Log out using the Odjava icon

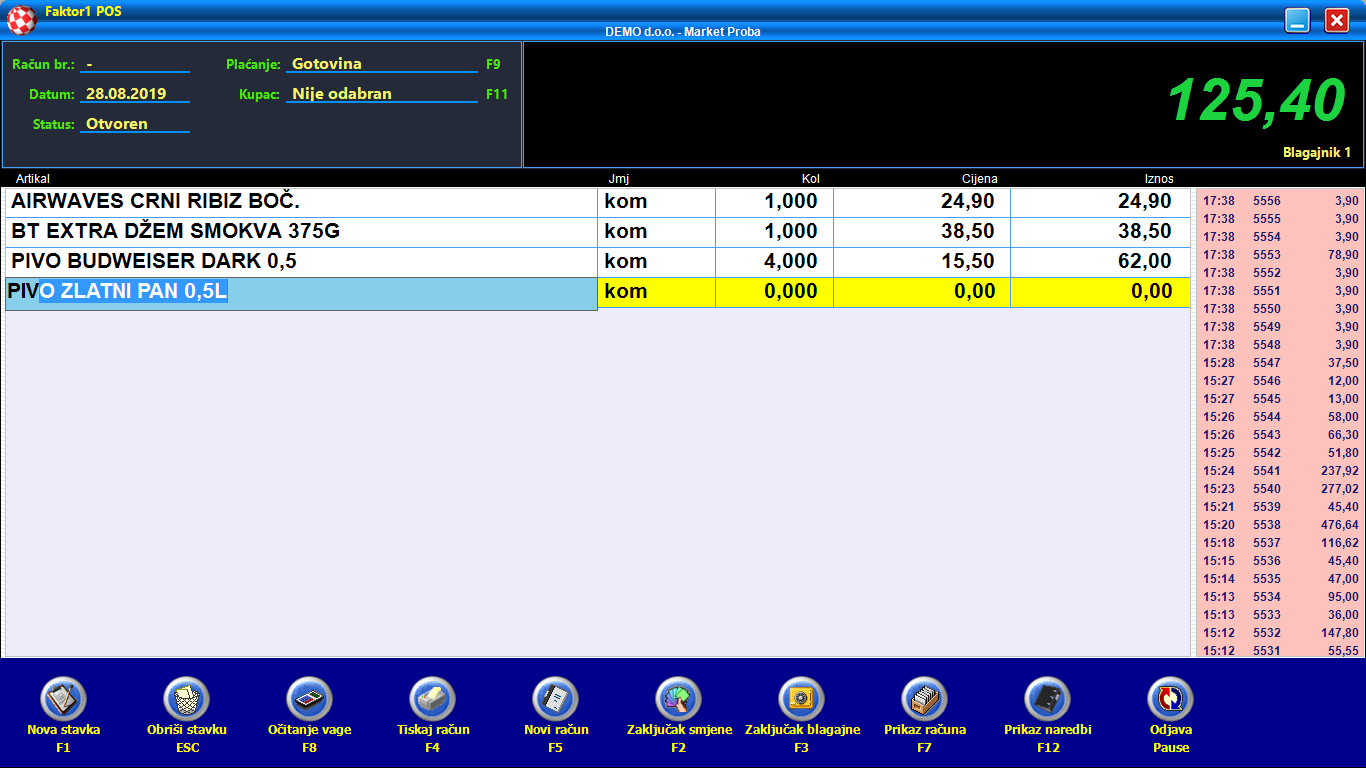pyautogui.click(x=1171, y=699)
